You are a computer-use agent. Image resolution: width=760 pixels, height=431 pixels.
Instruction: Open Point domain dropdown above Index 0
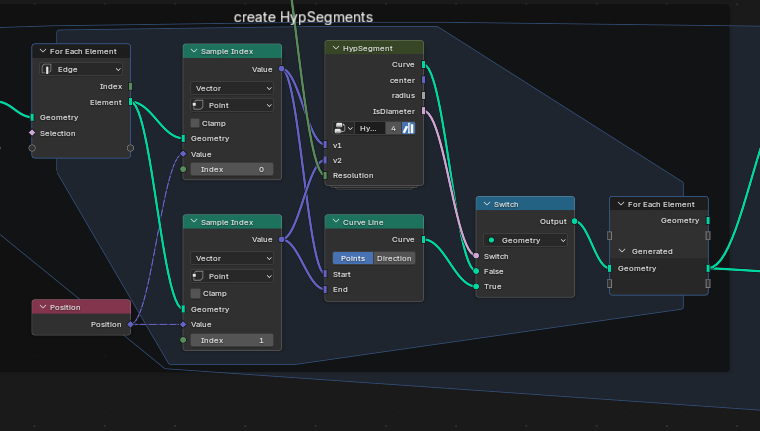(x=232, y=105)
